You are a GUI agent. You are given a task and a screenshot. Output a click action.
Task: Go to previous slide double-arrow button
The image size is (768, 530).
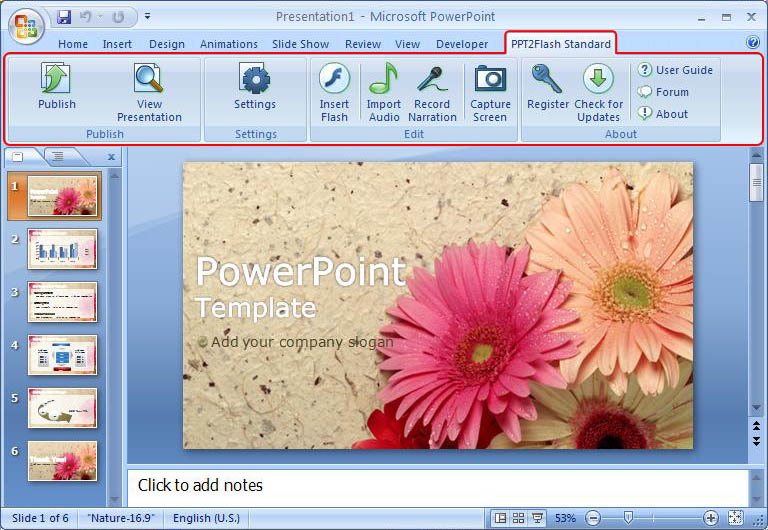pos(756,425)
